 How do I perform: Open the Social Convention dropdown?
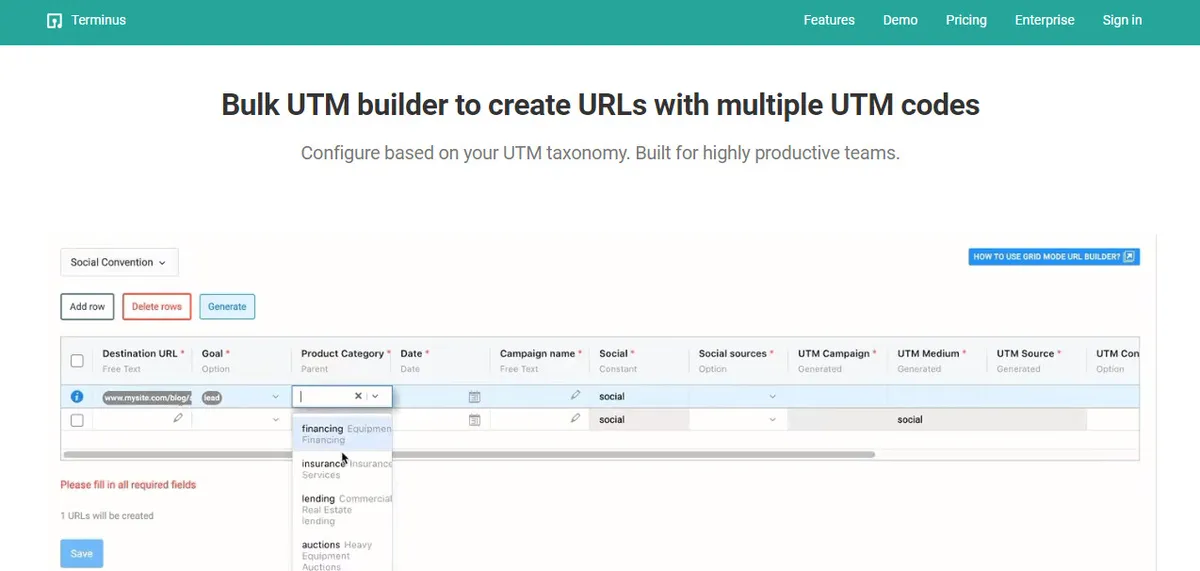[x=119, y=262]
